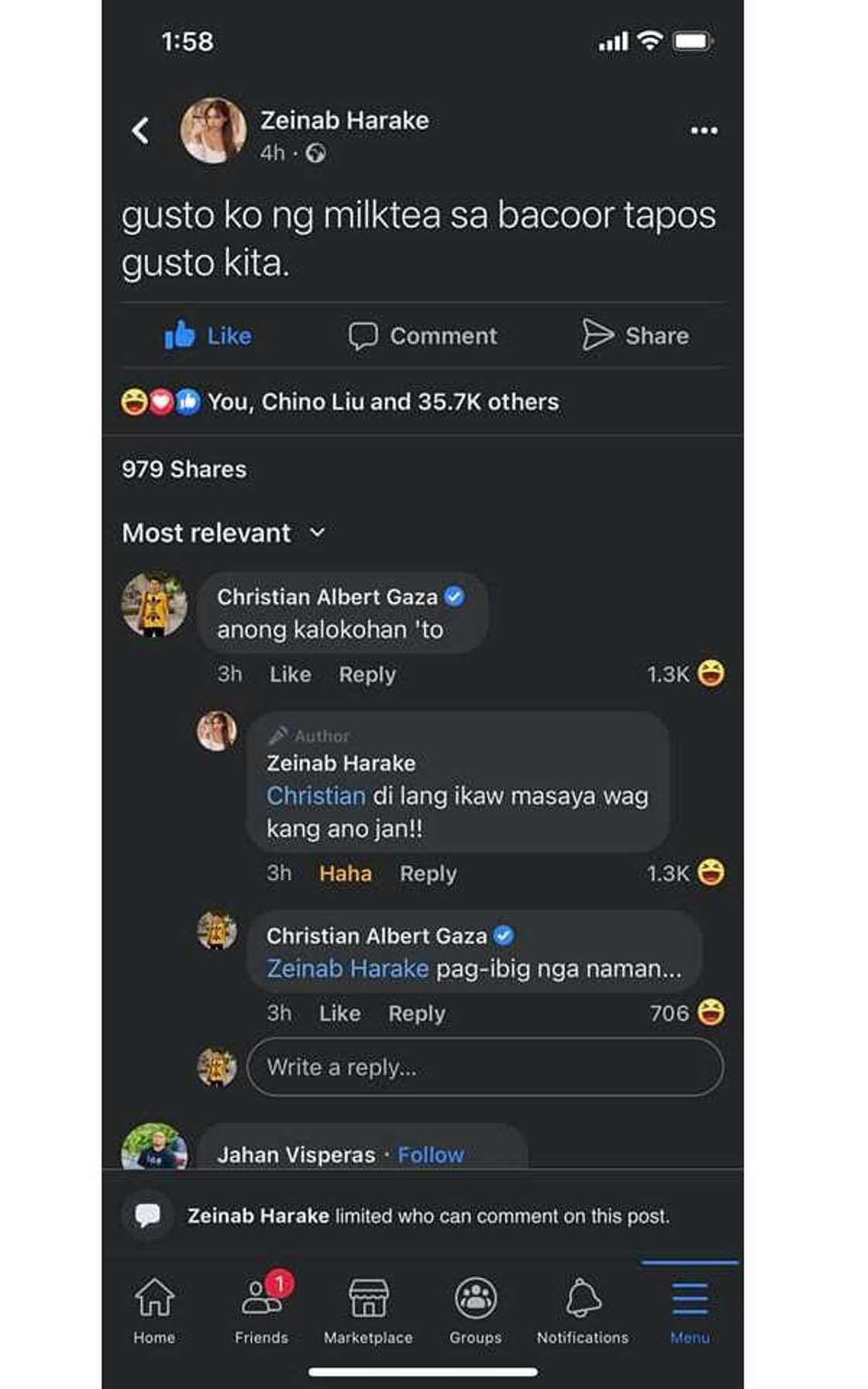
Task: Open the Groups tab
Action: pyautogui.click(x=475, y=1309)
